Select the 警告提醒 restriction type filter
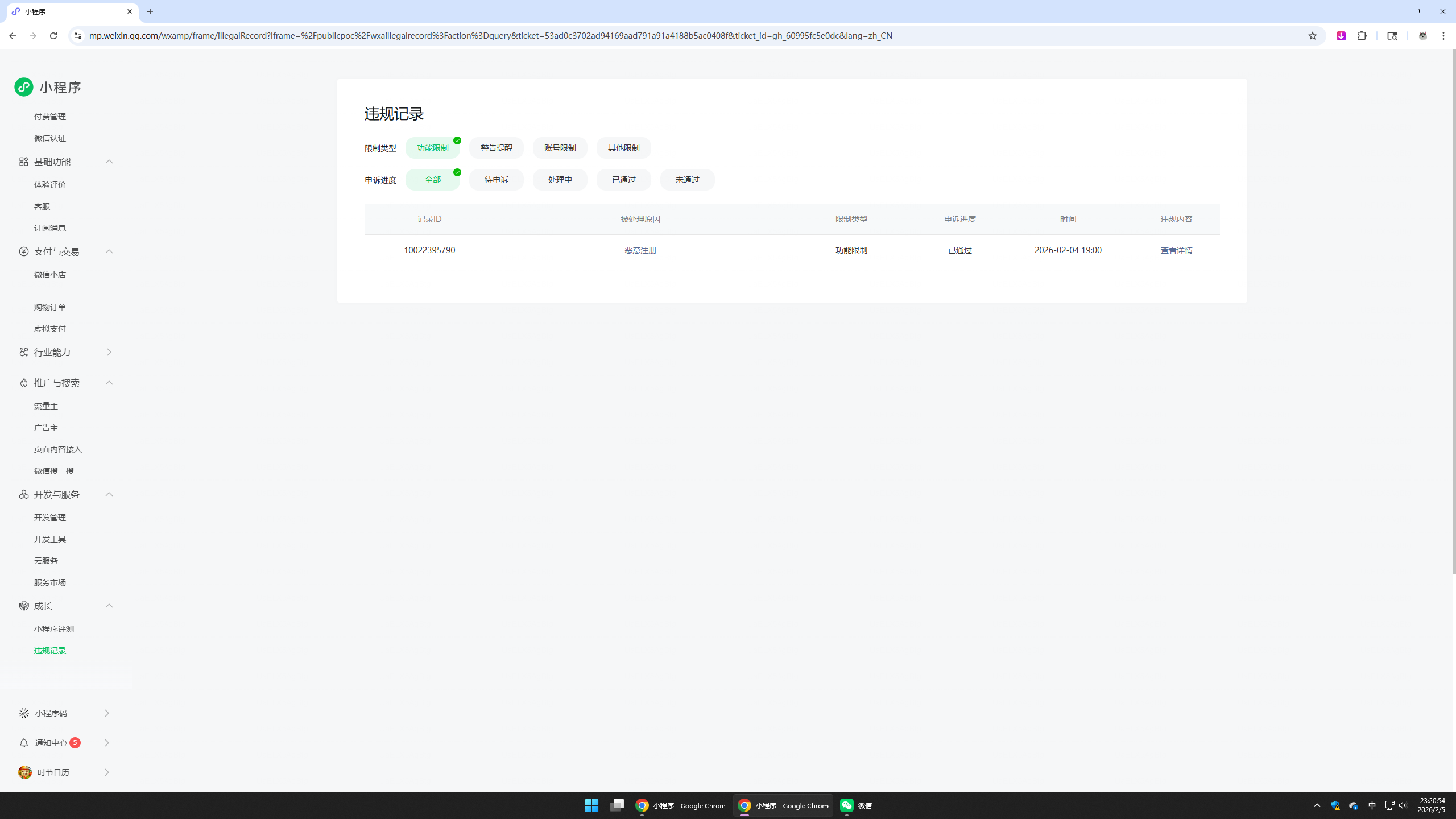This screenshot has width=1456, height=819. coord(496,148)
